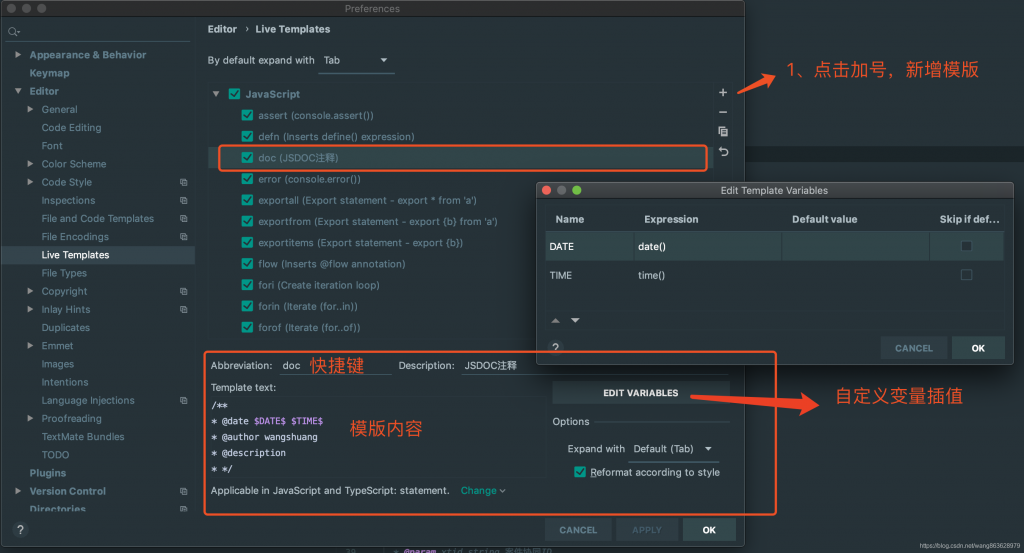
Task: Click the Change applicable context link
Action: click(x=482, y=491)
